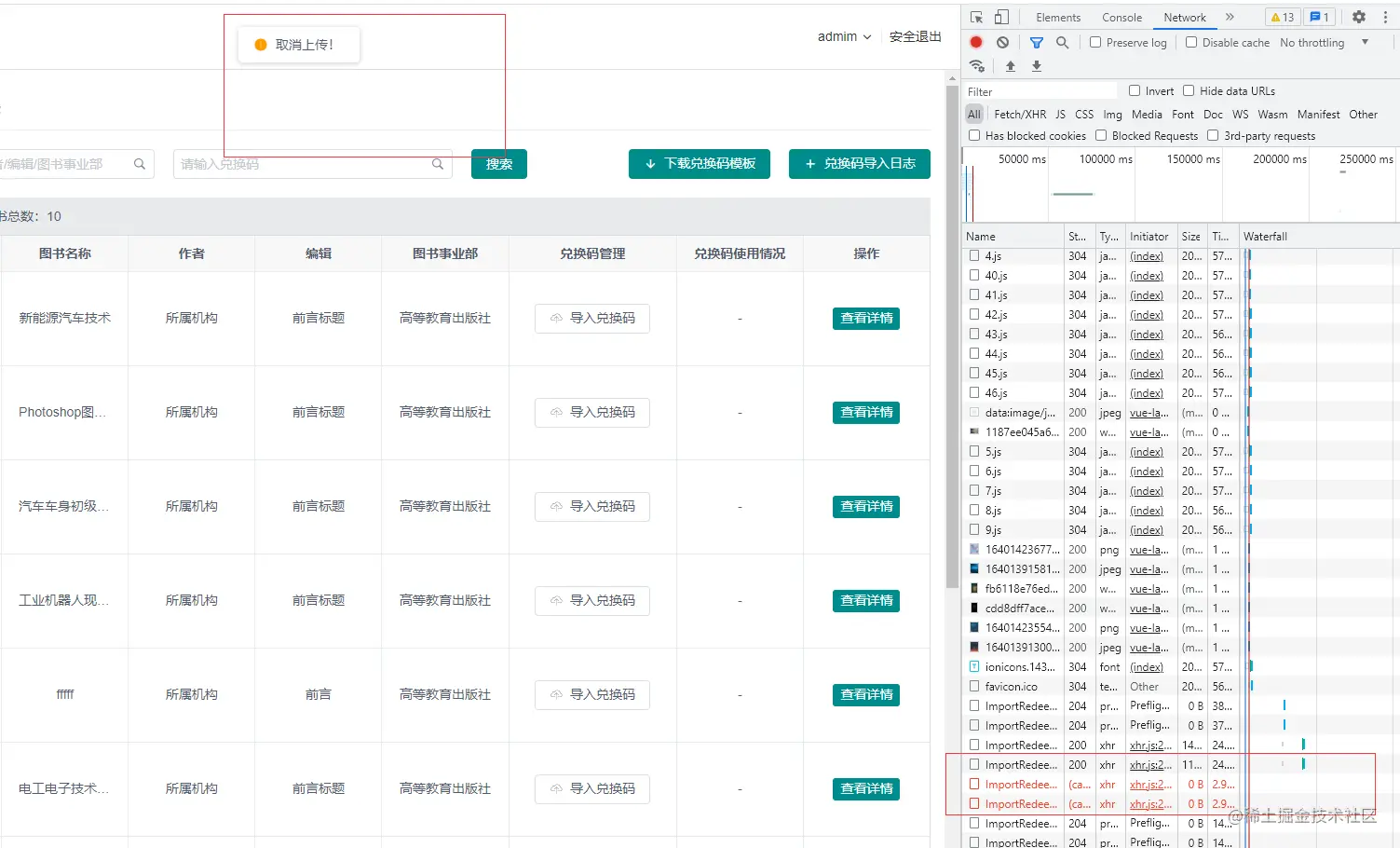This screenshot has height=848, width=1400.
Task: Filter requests by Manifest type
Action: [1318, 115]
